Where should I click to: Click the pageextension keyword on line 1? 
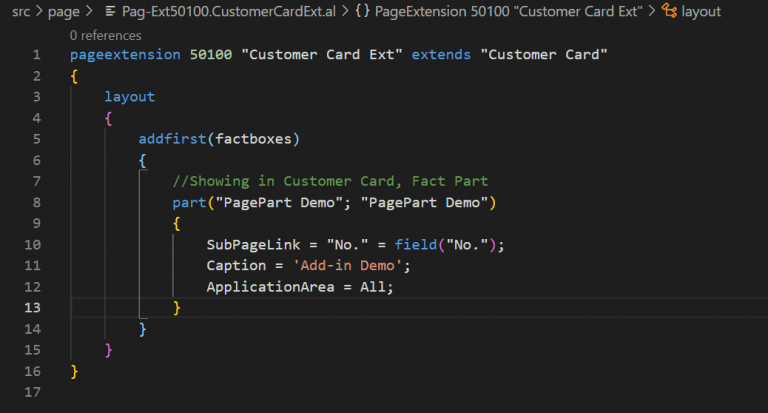point(125,54)
